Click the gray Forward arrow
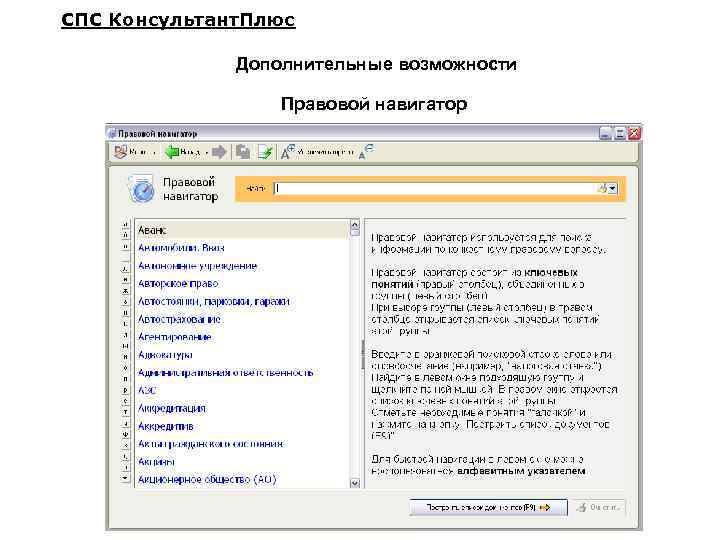Screen dimensions: 720x540 point(219,152)
